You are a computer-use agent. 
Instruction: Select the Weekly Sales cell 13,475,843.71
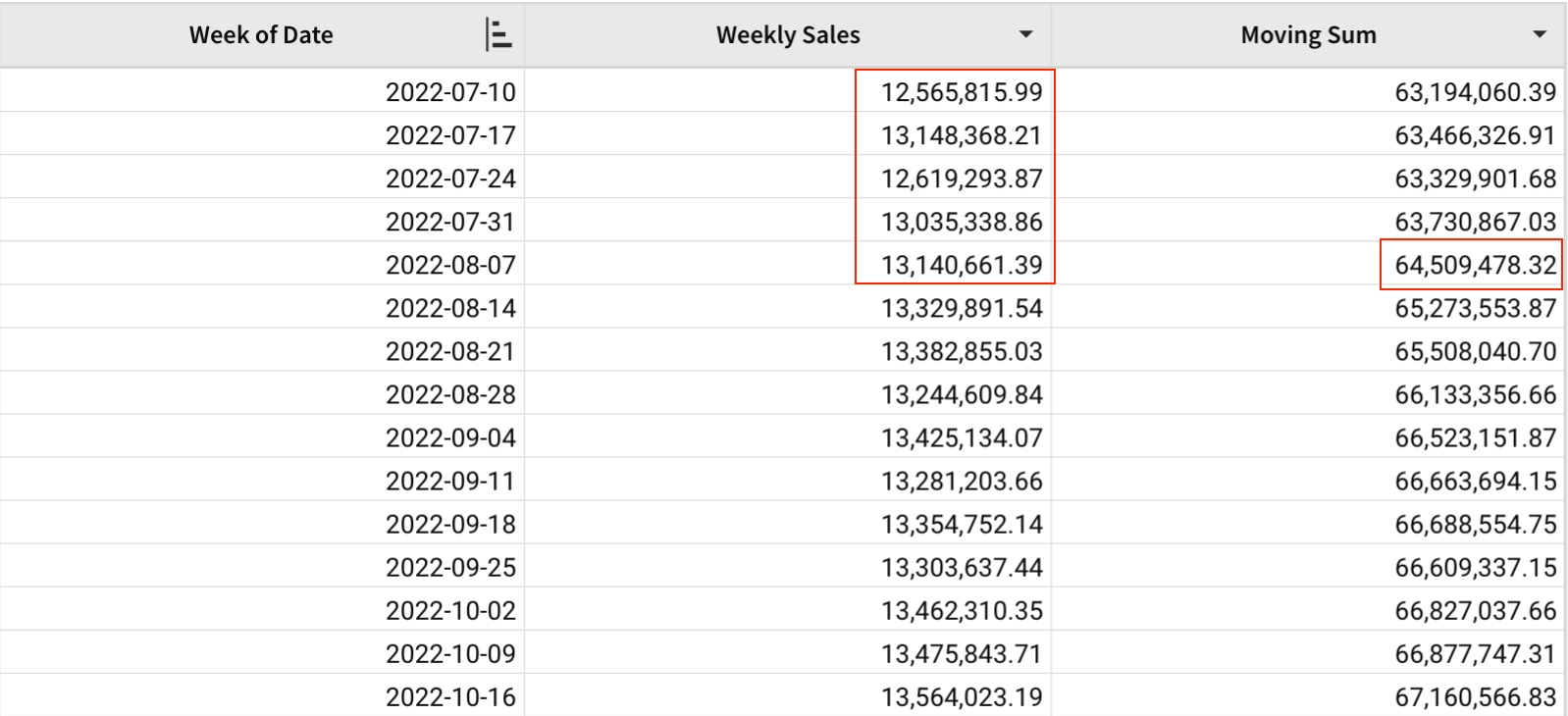[961, 653]
